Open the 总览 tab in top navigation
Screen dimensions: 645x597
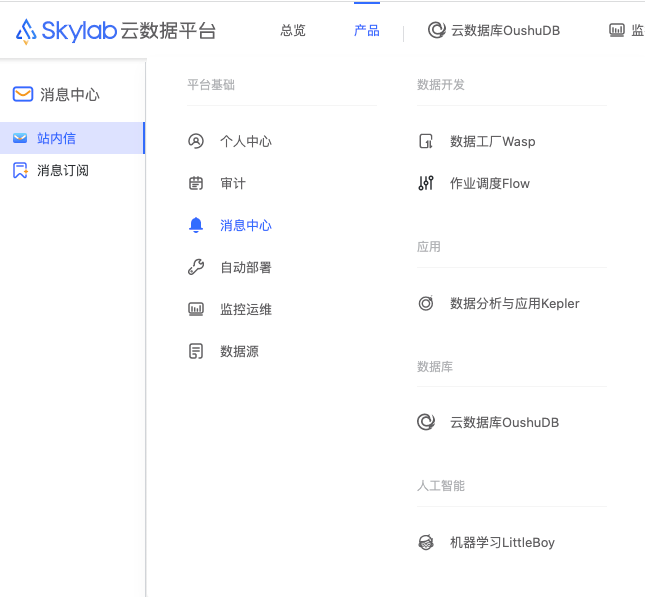pos(293,30)
